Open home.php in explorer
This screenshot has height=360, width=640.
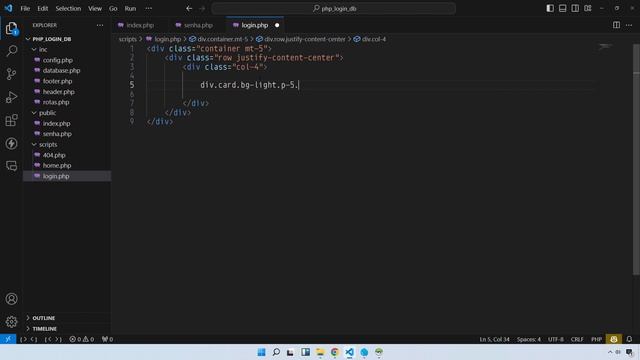click(x=57, y=166)
